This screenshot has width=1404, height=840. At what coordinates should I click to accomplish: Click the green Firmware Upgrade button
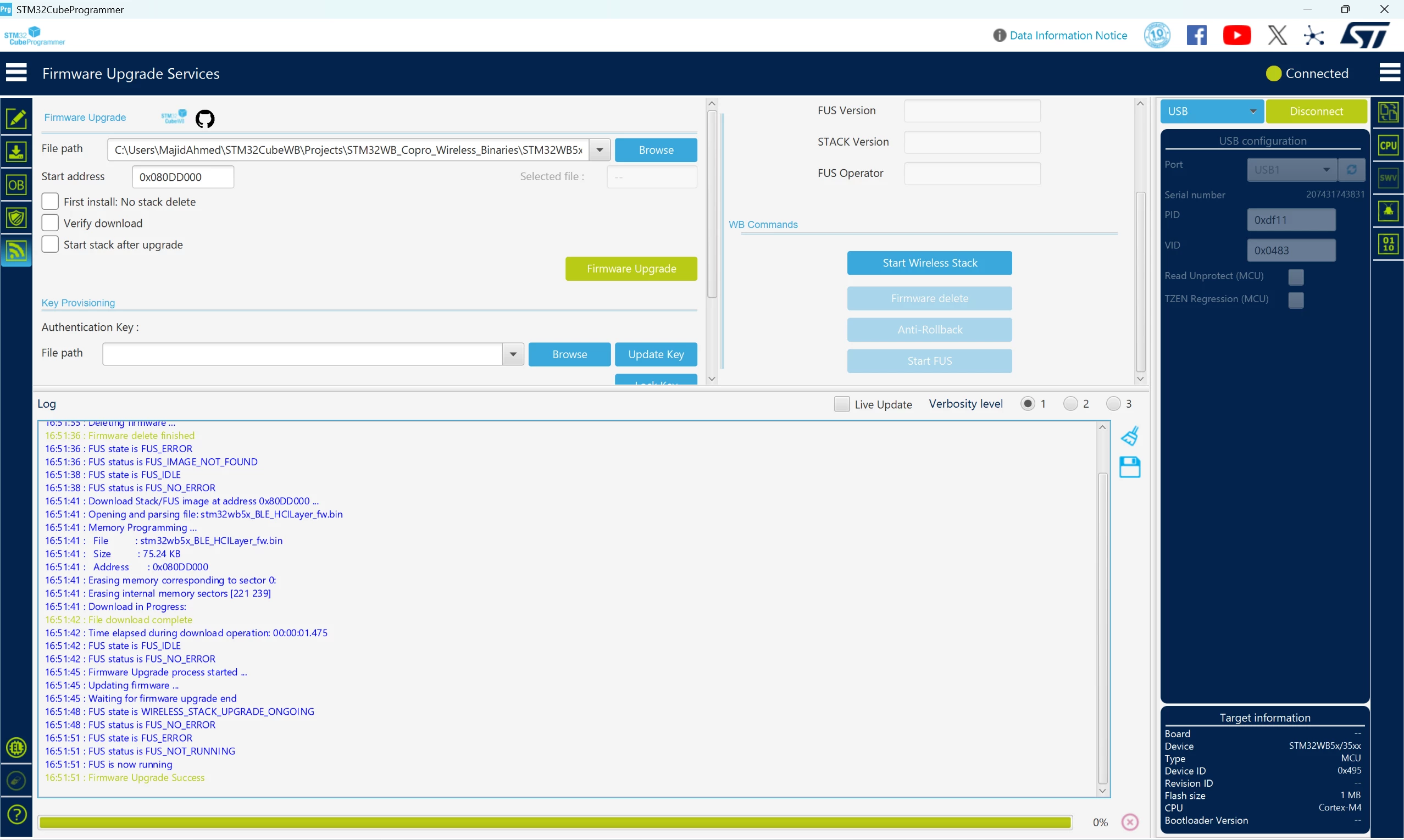631,268
